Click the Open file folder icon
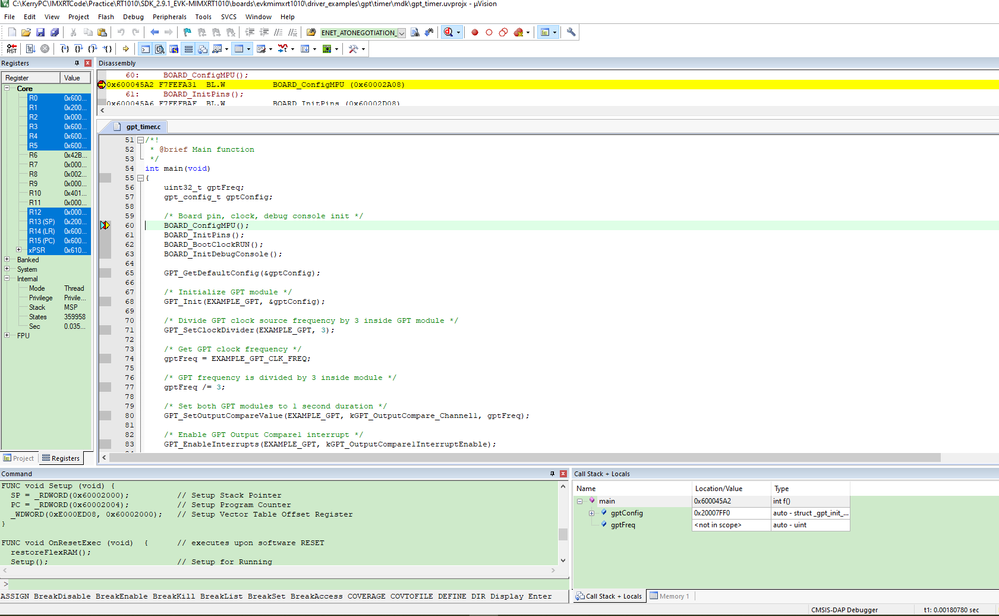Screen dimensions: 999x616 26,32
